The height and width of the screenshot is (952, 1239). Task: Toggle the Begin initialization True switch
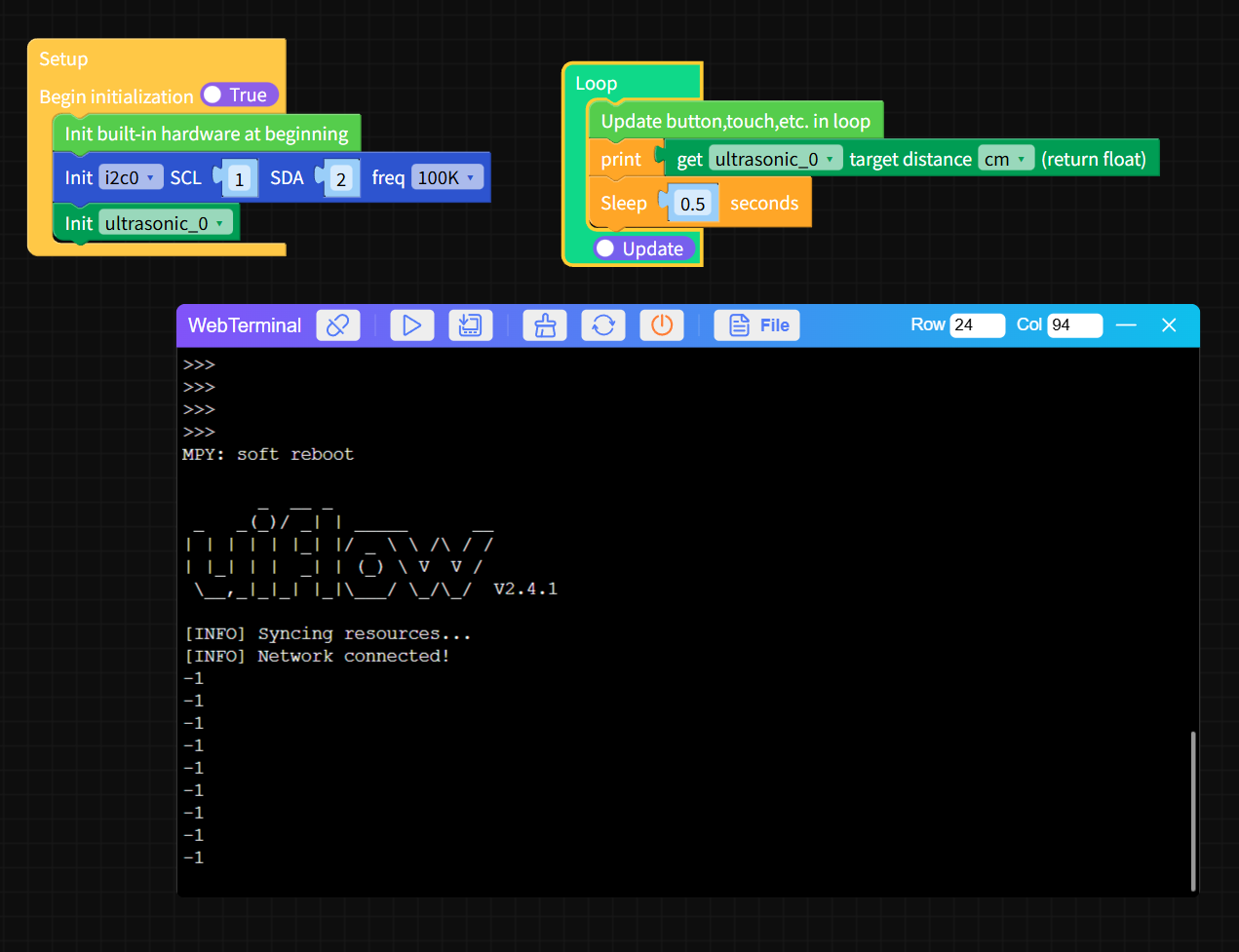point(240,95)
